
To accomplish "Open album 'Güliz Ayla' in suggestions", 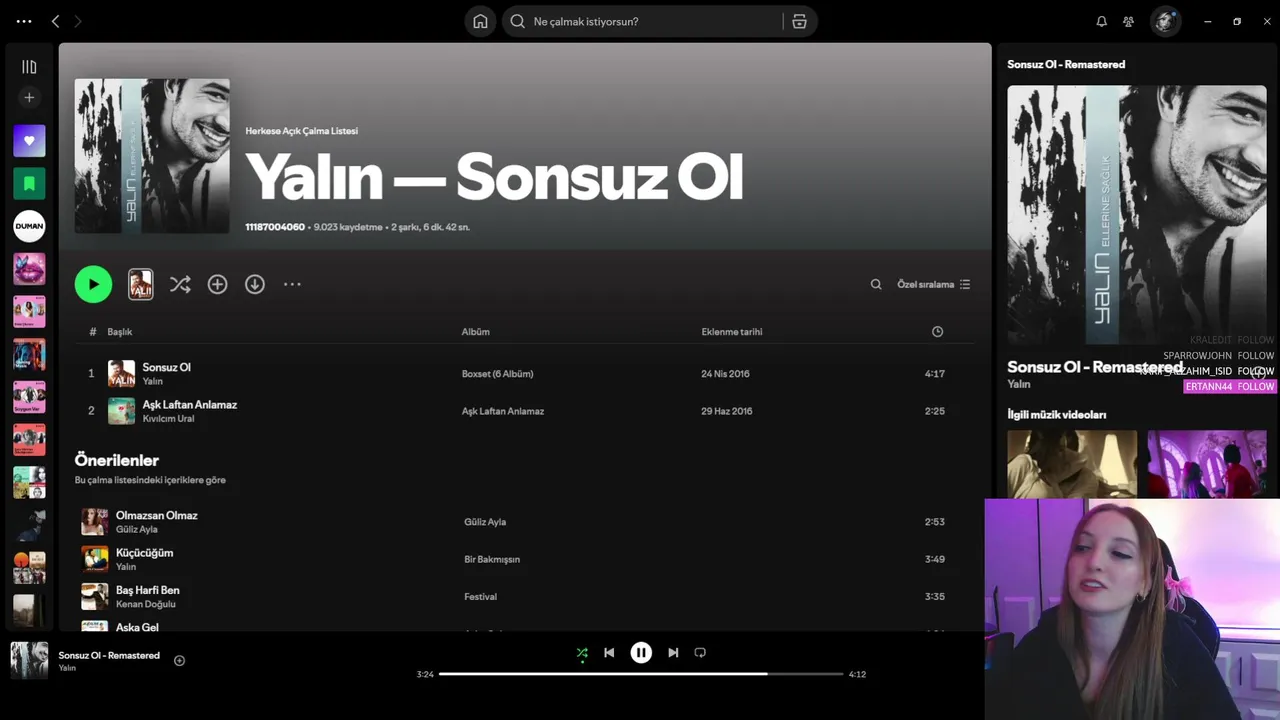I will [485, 522].
